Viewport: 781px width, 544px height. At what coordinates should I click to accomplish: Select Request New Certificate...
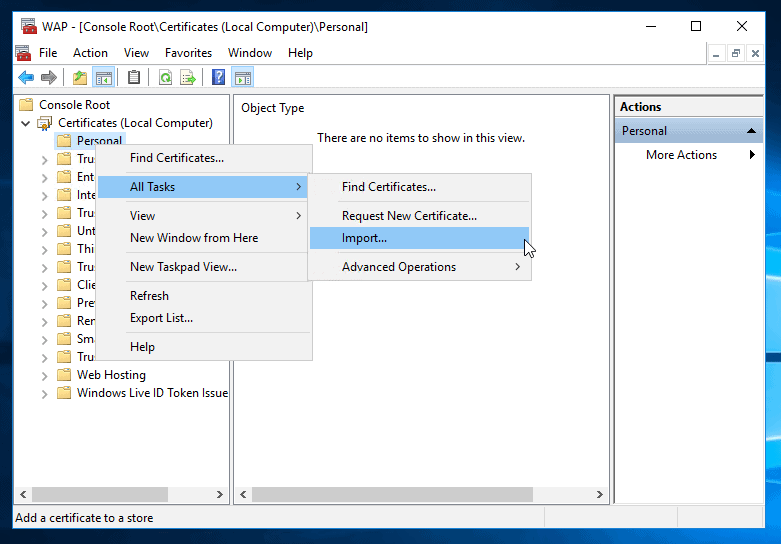point(419,216)
